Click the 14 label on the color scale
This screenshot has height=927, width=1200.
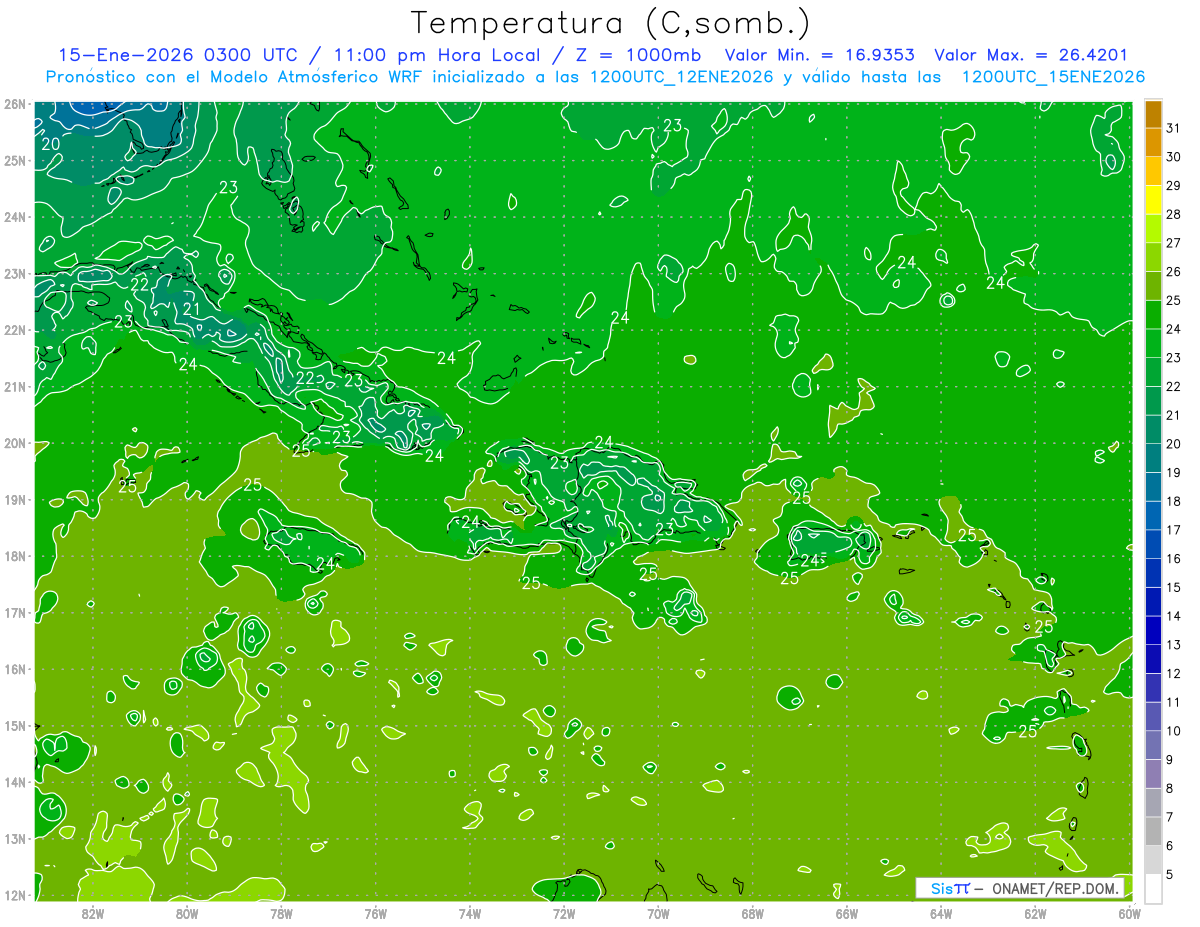(x=1173, y=615)
